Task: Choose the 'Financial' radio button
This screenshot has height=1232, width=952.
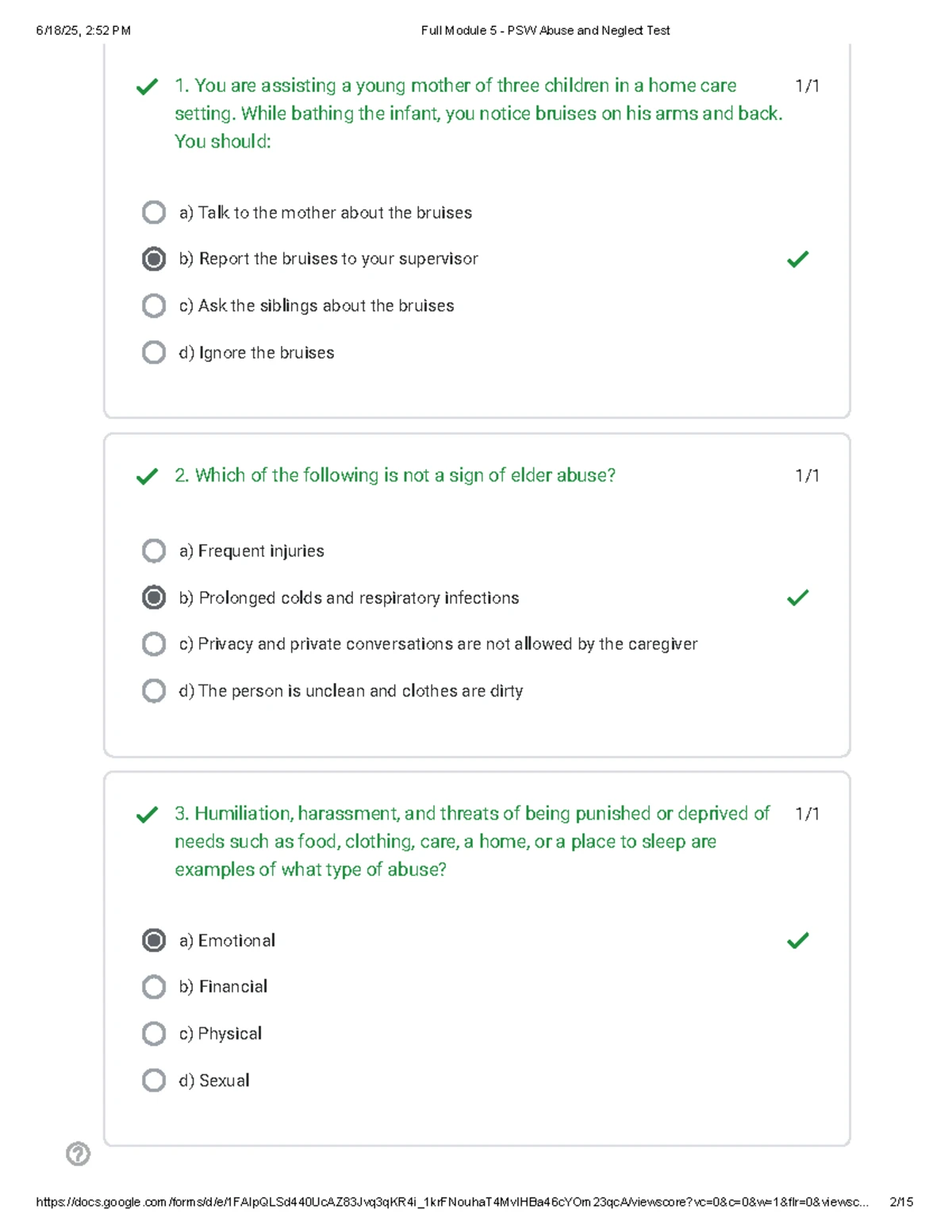Action: (x=154, y=987)
